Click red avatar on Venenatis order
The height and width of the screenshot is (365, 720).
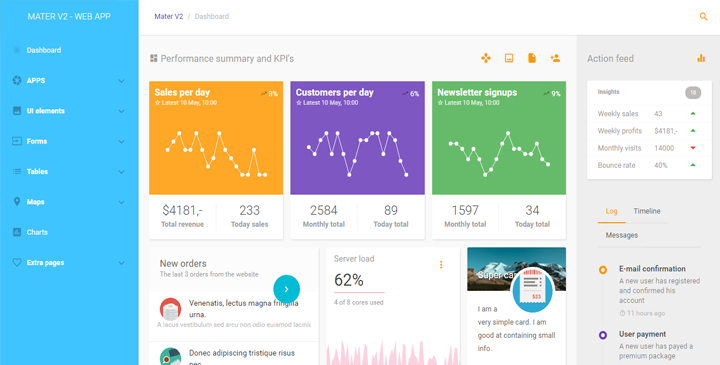170,309
